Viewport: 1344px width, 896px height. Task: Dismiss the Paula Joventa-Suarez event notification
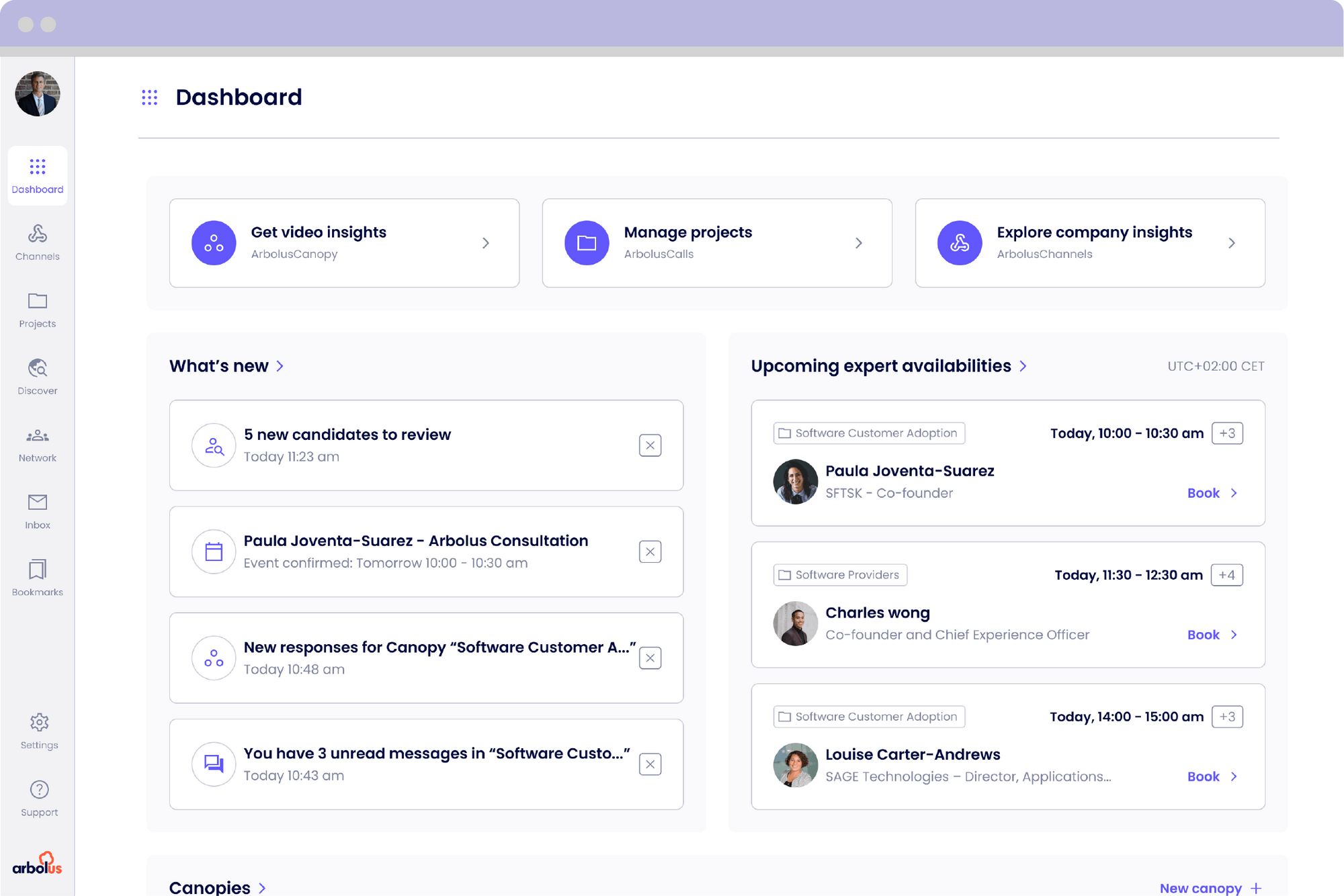[649, 551]
